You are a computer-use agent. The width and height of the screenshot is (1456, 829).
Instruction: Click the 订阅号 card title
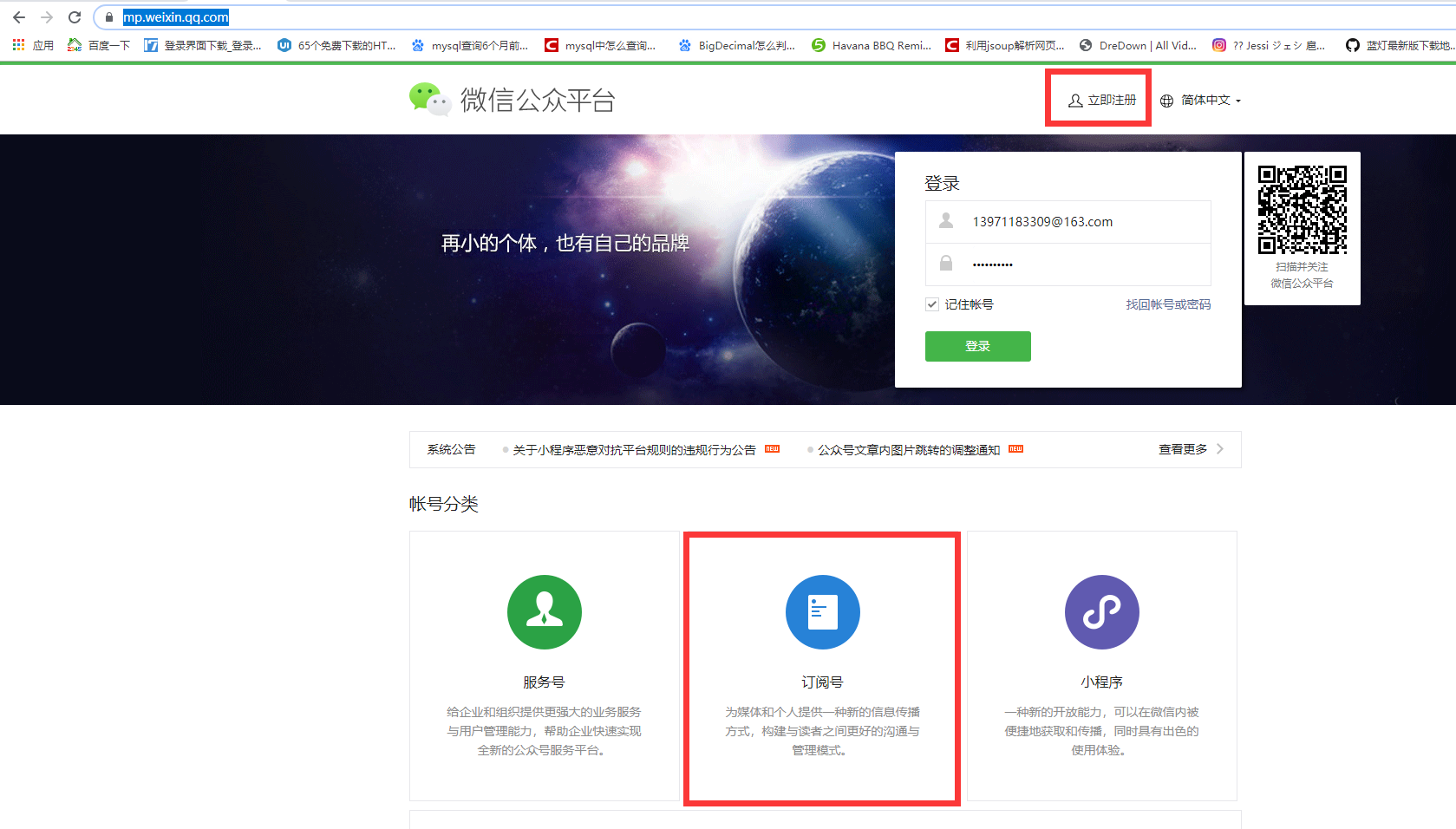point(822,682)
